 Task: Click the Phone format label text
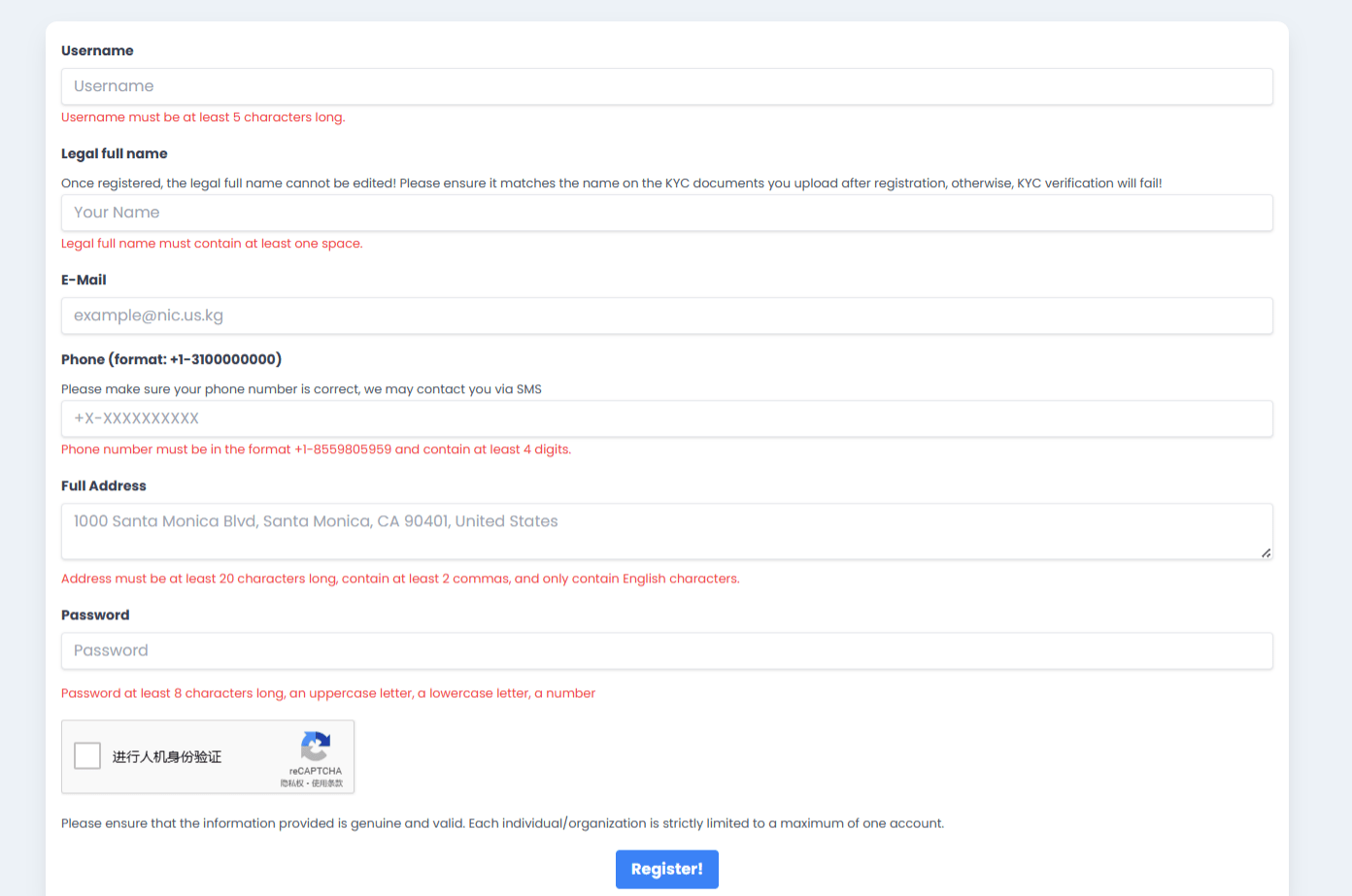[x=171, y=359]
